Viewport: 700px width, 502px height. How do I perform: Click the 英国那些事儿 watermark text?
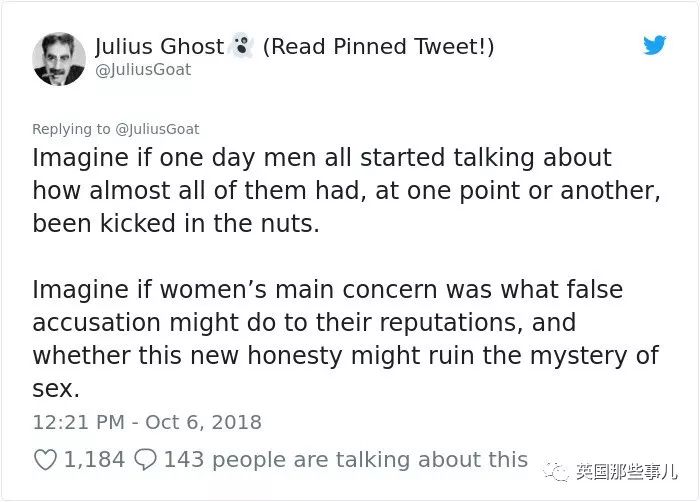(626, 472)
